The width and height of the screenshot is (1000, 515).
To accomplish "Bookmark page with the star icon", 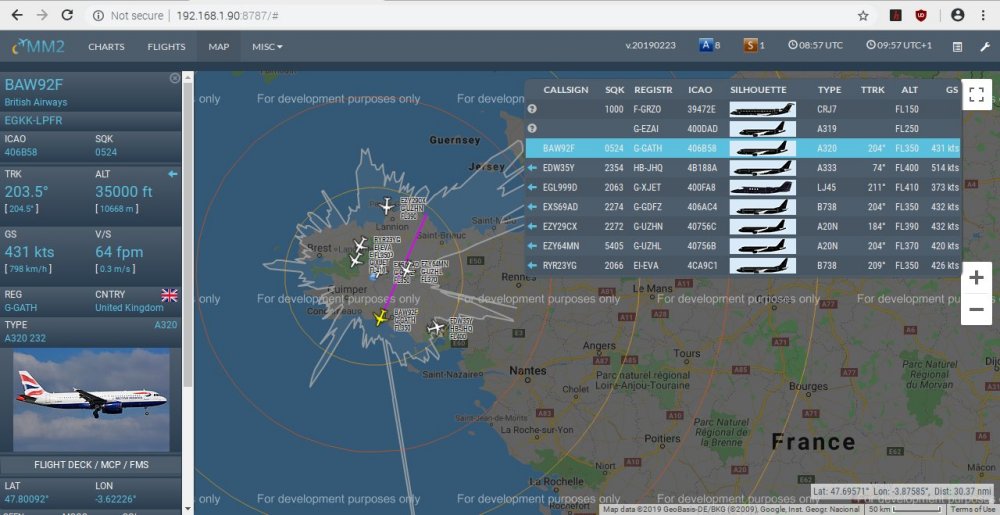I will 863,15.
